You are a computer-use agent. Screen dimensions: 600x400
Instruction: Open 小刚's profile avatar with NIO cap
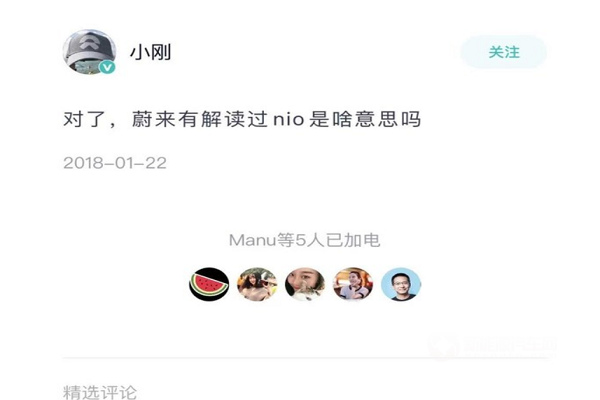point(90,52)
